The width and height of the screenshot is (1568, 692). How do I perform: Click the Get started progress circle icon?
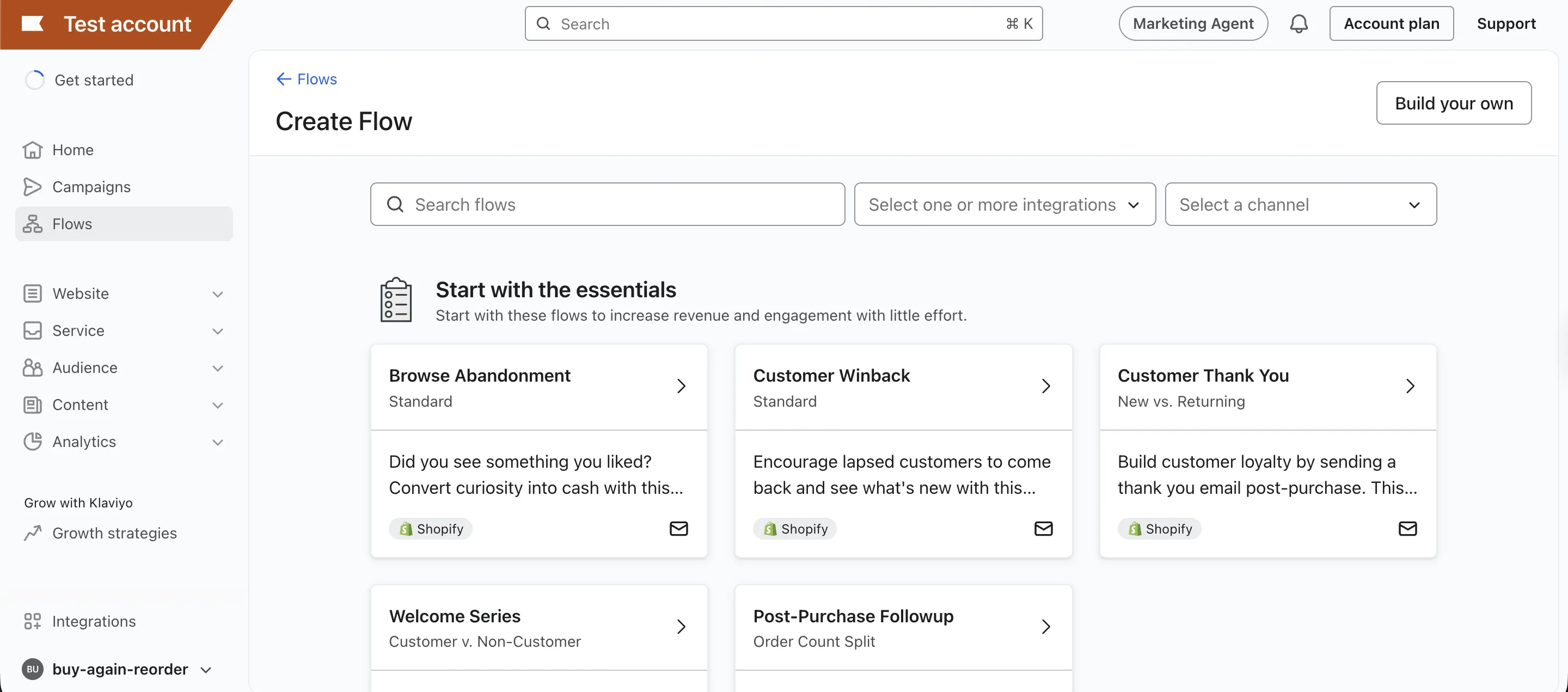click(x=35, y=81)
